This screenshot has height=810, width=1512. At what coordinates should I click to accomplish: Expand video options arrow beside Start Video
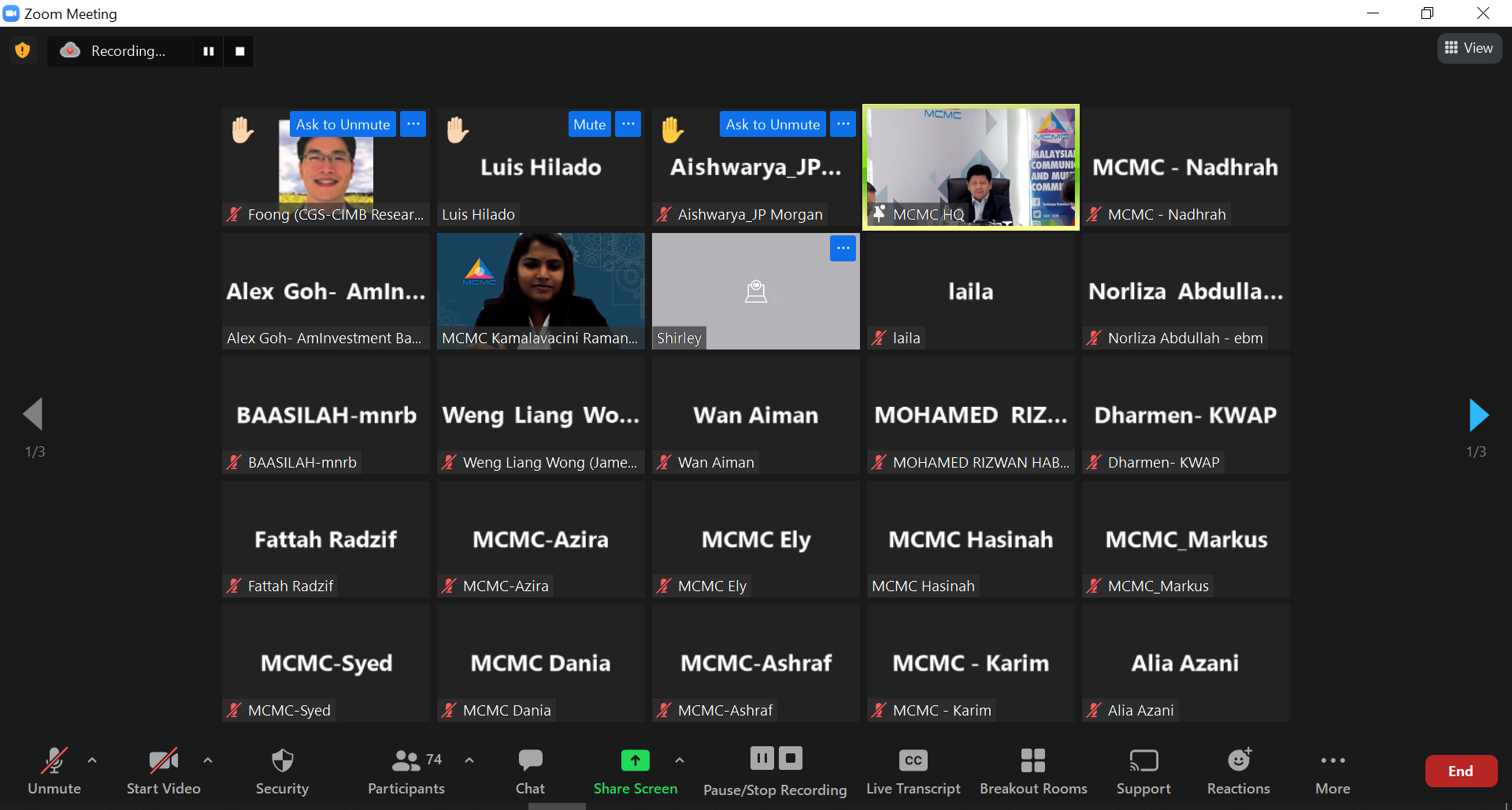pyautogui.click(x=208, y=760)
